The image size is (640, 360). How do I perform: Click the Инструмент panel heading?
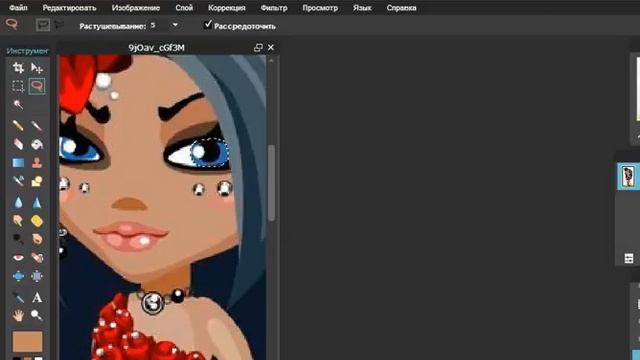coord(27,51)
